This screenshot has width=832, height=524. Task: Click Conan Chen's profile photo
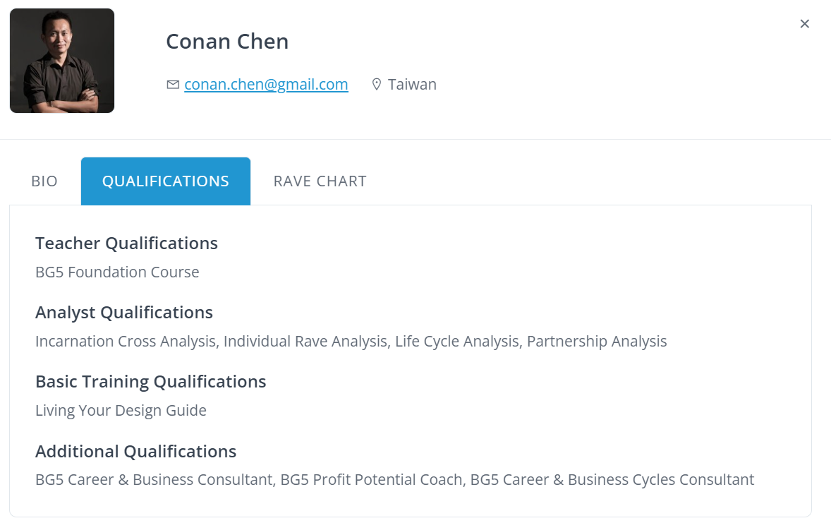click(x=62, y=60)
